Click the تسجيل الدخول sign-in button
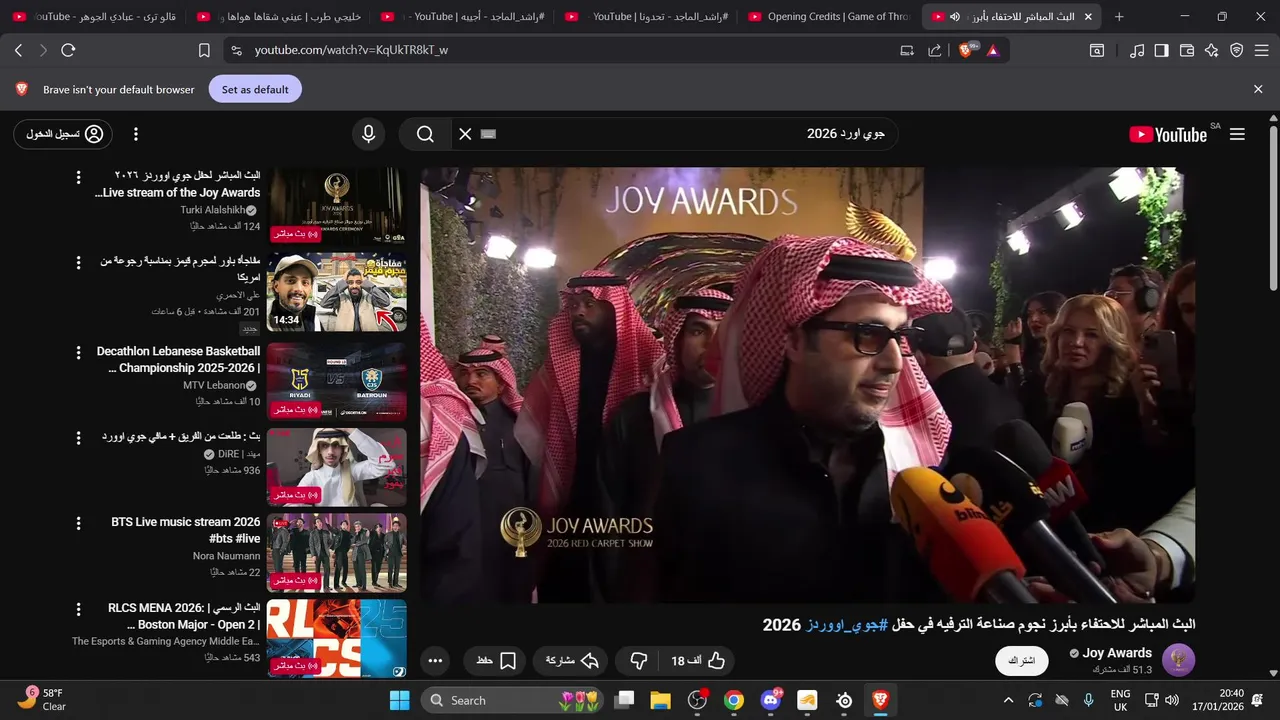 click(x=63, y=134)
